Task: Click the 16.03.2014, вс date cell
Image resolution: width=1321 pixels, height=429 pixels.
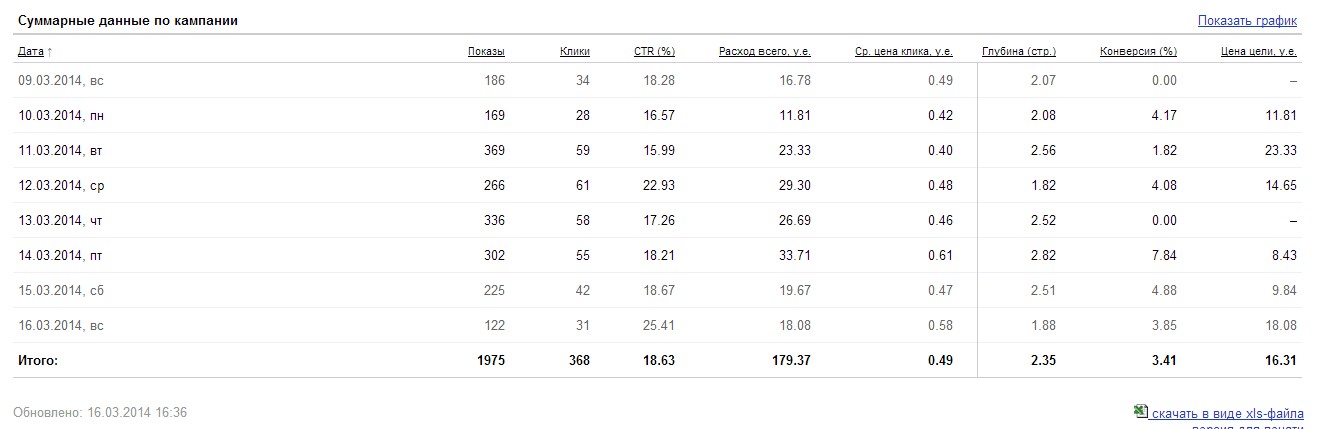Action: pyautogui.click(x=61, y=325)
